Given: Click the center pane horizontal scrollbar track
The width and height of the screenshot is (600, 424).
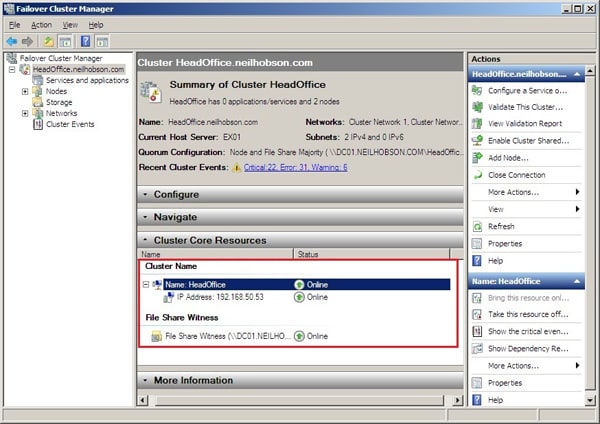Looking at the screenshot, I should click(300, 401).
